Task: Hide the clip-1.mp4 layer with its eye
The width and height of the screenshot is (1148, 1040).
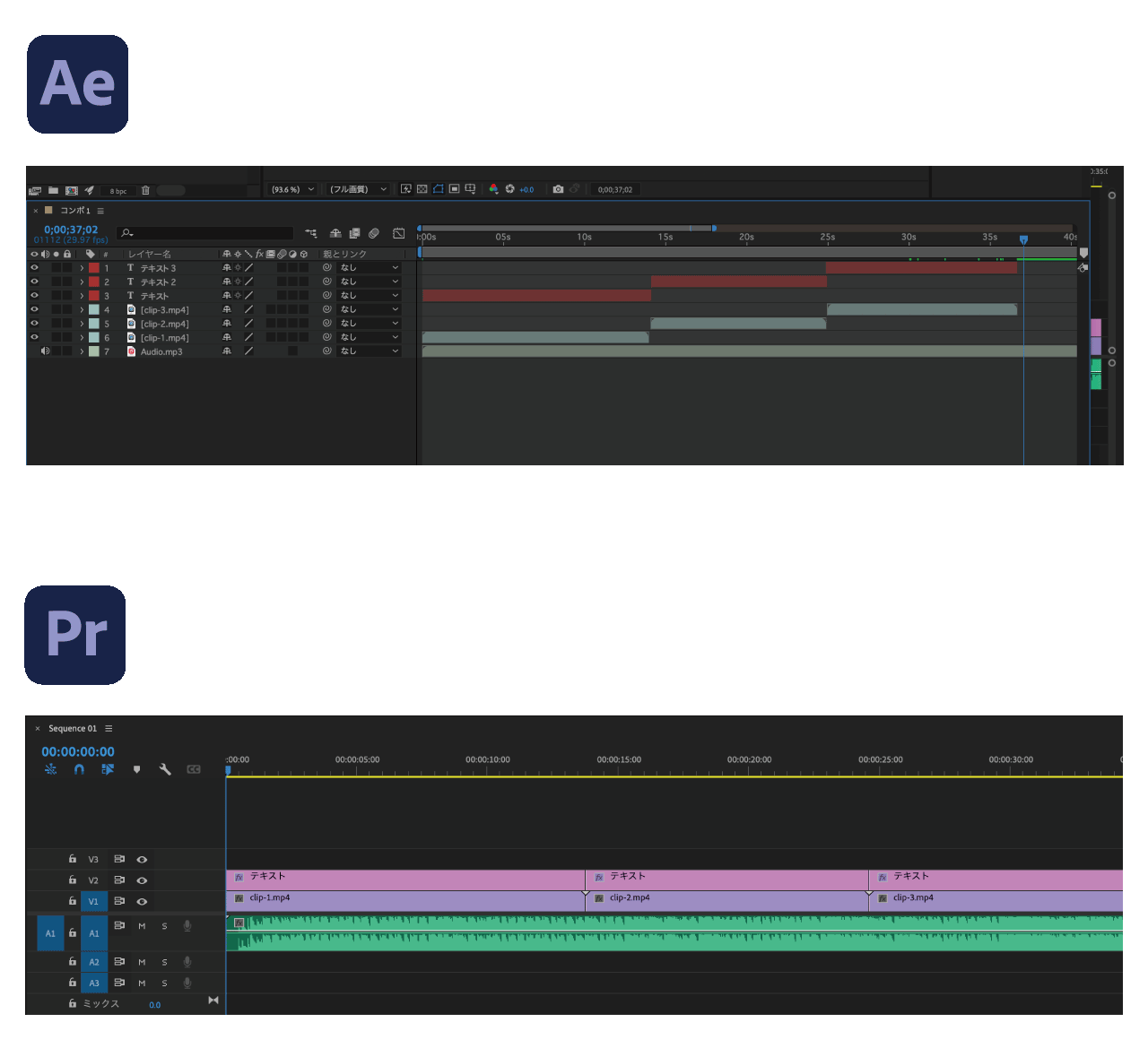Action: (x=34, y=337)
